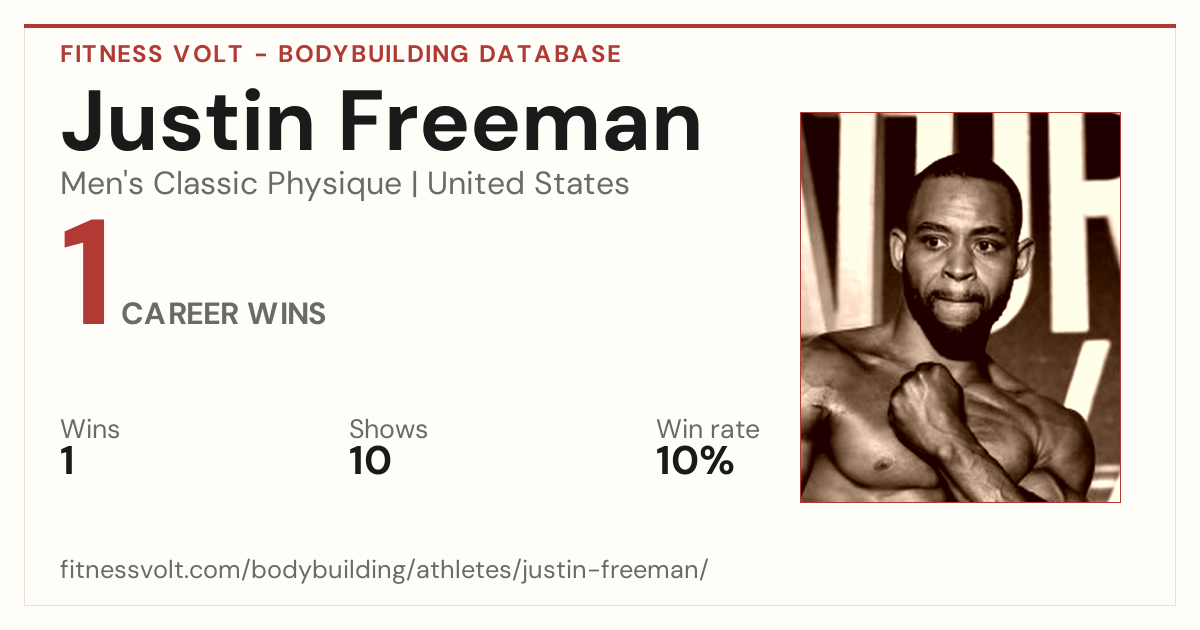Screen dimensions: 1200x630
Task: Click the United States country text
Action: tap(528, 183)
